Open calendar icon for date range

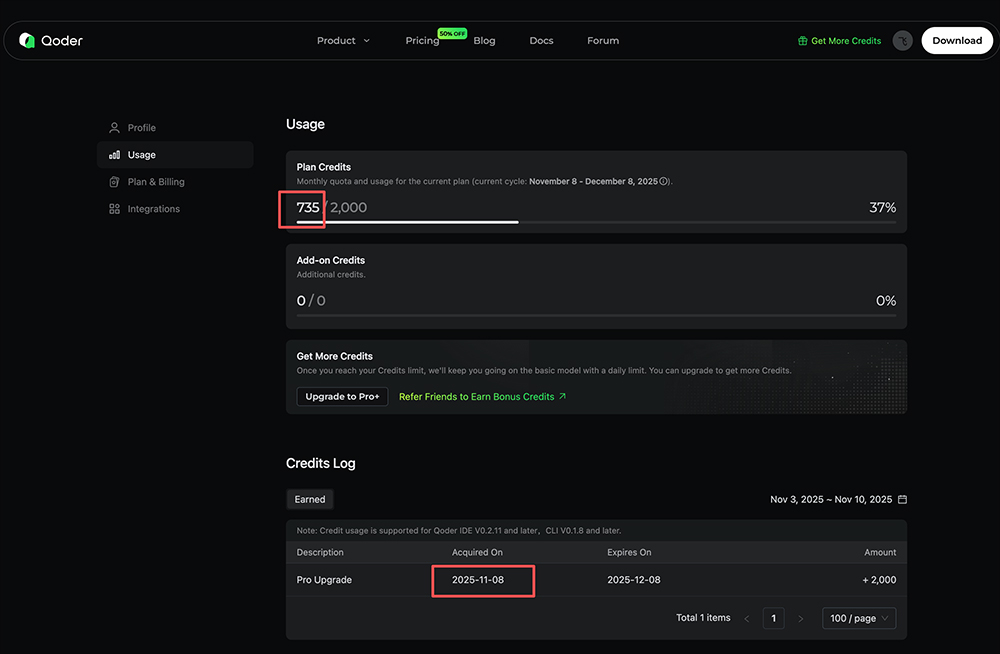(x=902, y=499)
